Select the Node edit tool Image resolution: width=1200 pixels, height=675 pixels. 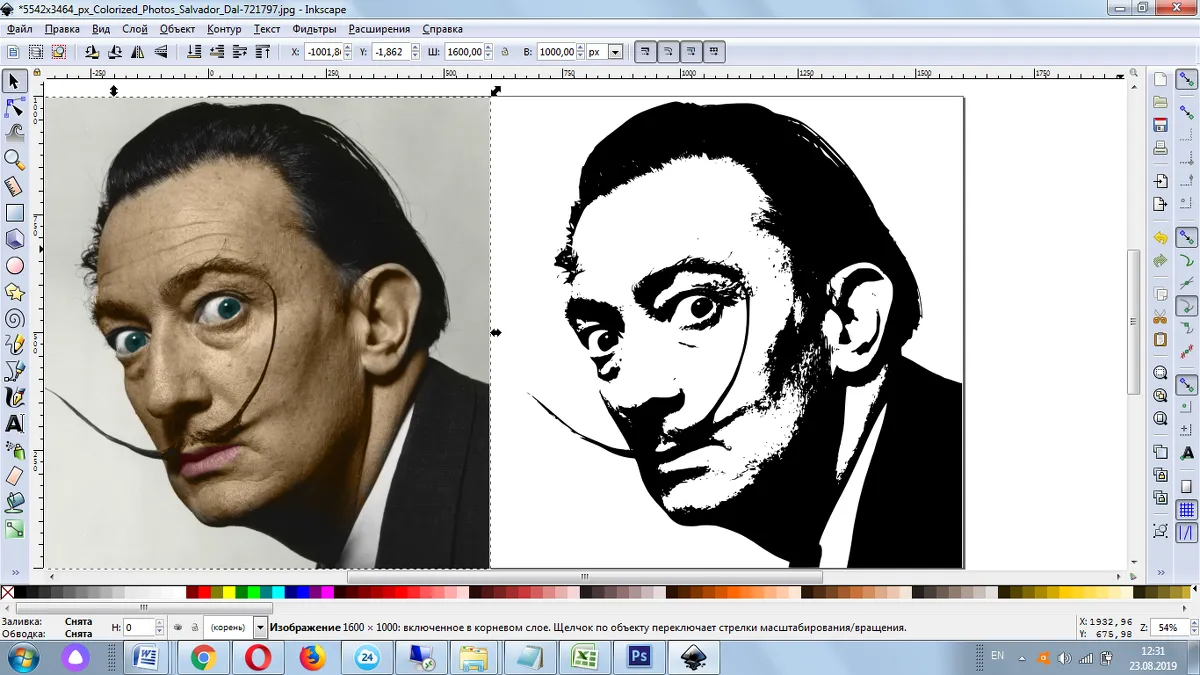click(x=15, y=106)
